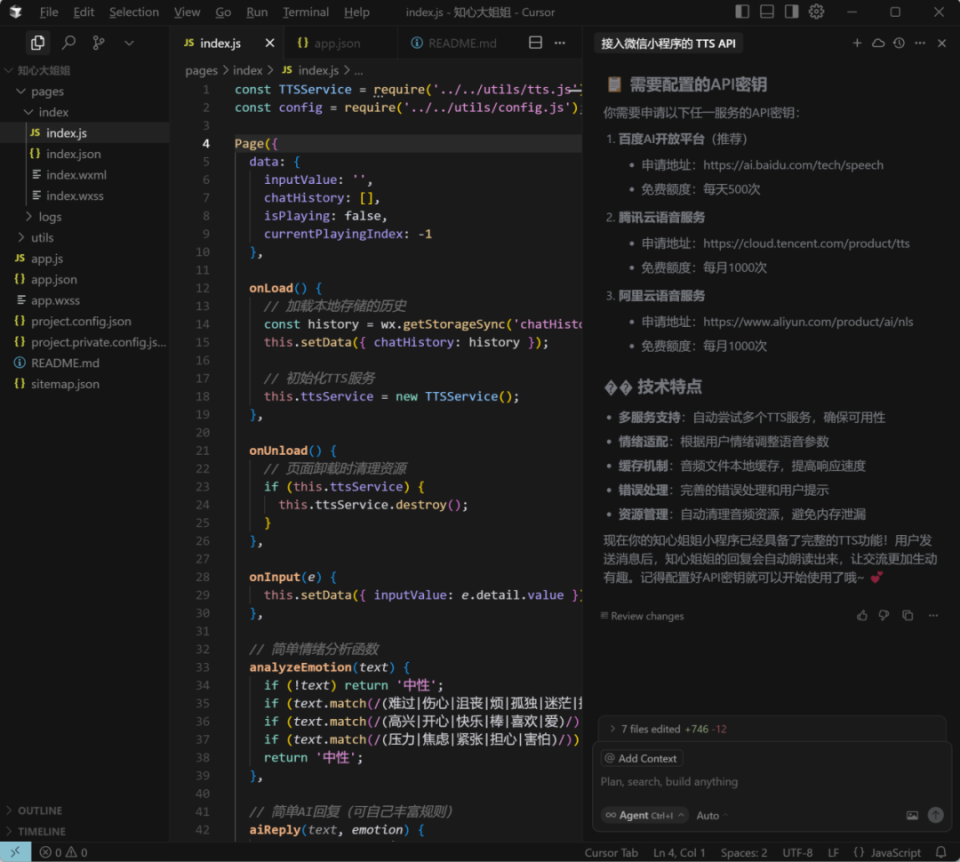Switch to the app.json tab

point(329,43)
